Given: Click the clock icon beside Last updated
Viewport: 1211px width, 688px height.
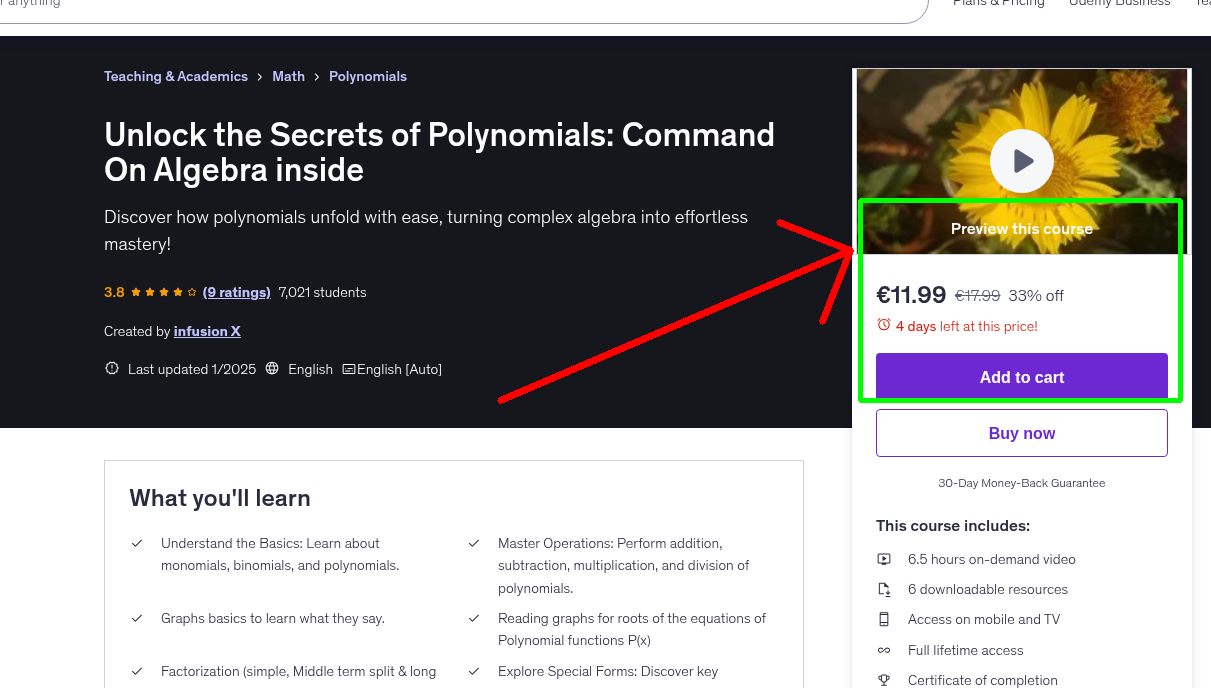Looking at the screenshot, I should coord(111,368).
